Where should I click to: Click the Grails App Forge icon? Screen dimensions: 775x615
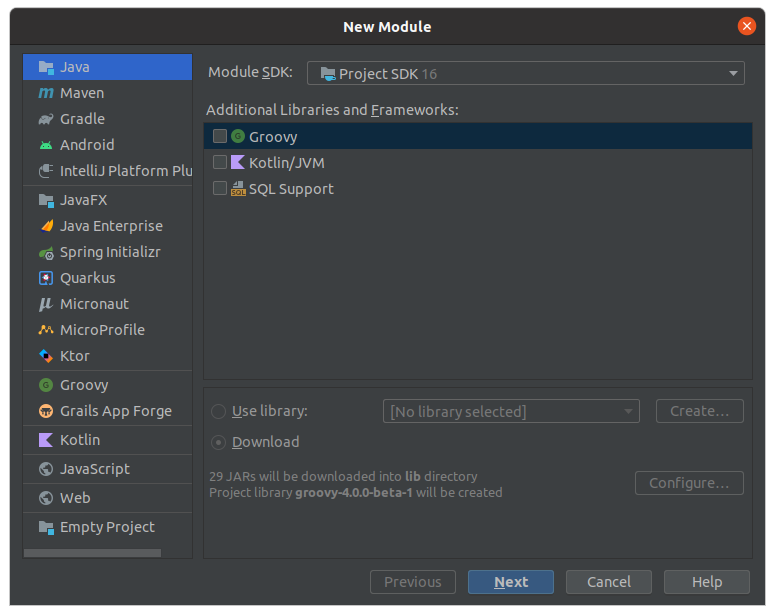[46, 411]
